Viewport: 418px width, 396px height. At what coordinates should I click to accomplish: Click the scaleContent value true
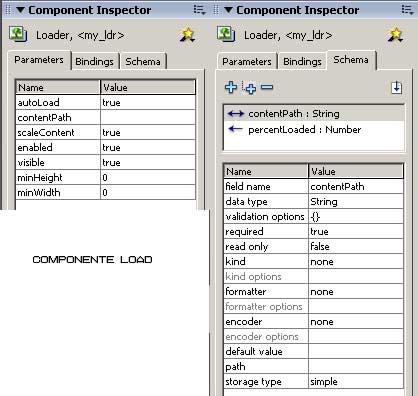tap(148, 132)
